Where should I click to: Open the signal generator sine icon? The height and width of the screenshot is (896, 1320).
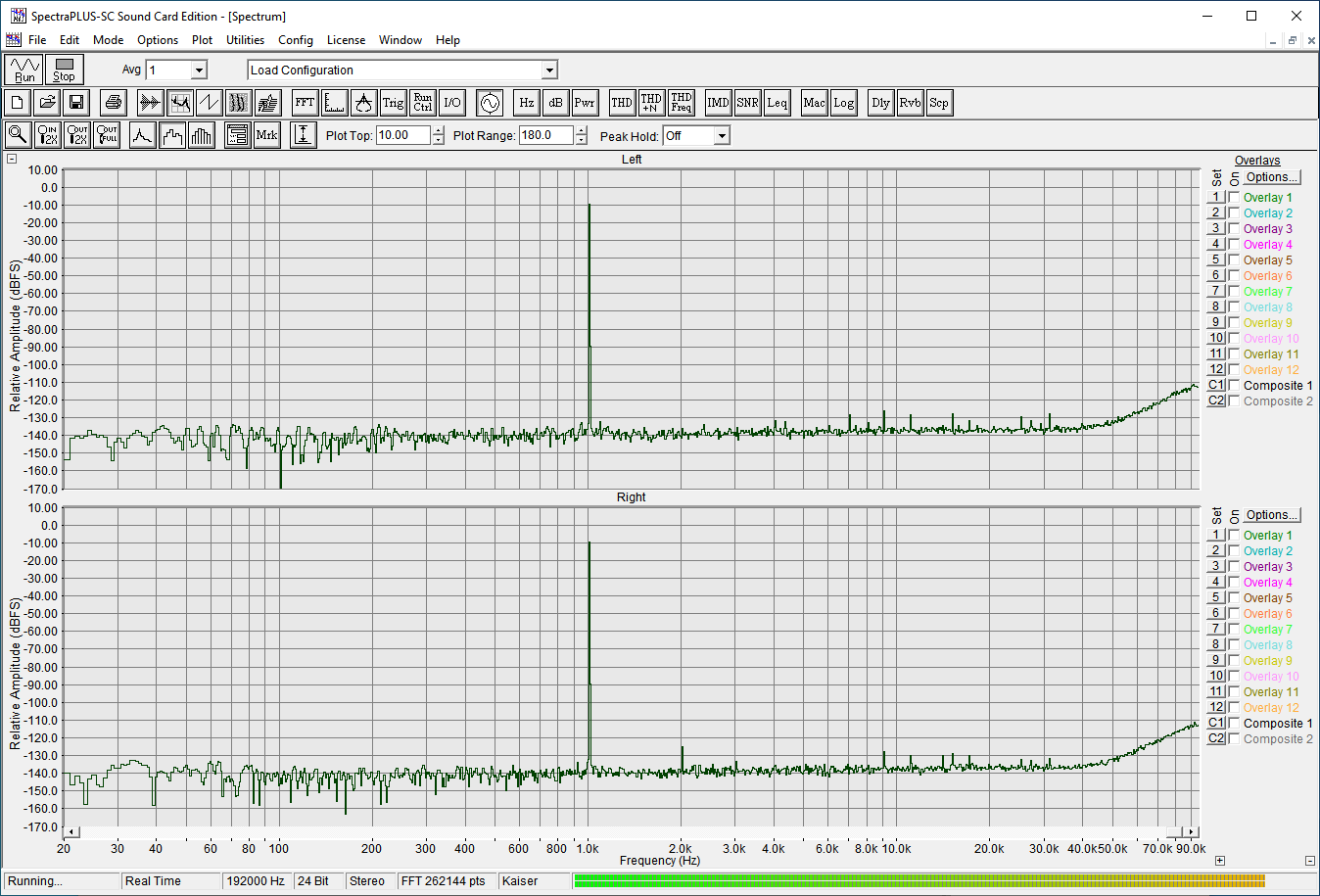tap(490, 103)
